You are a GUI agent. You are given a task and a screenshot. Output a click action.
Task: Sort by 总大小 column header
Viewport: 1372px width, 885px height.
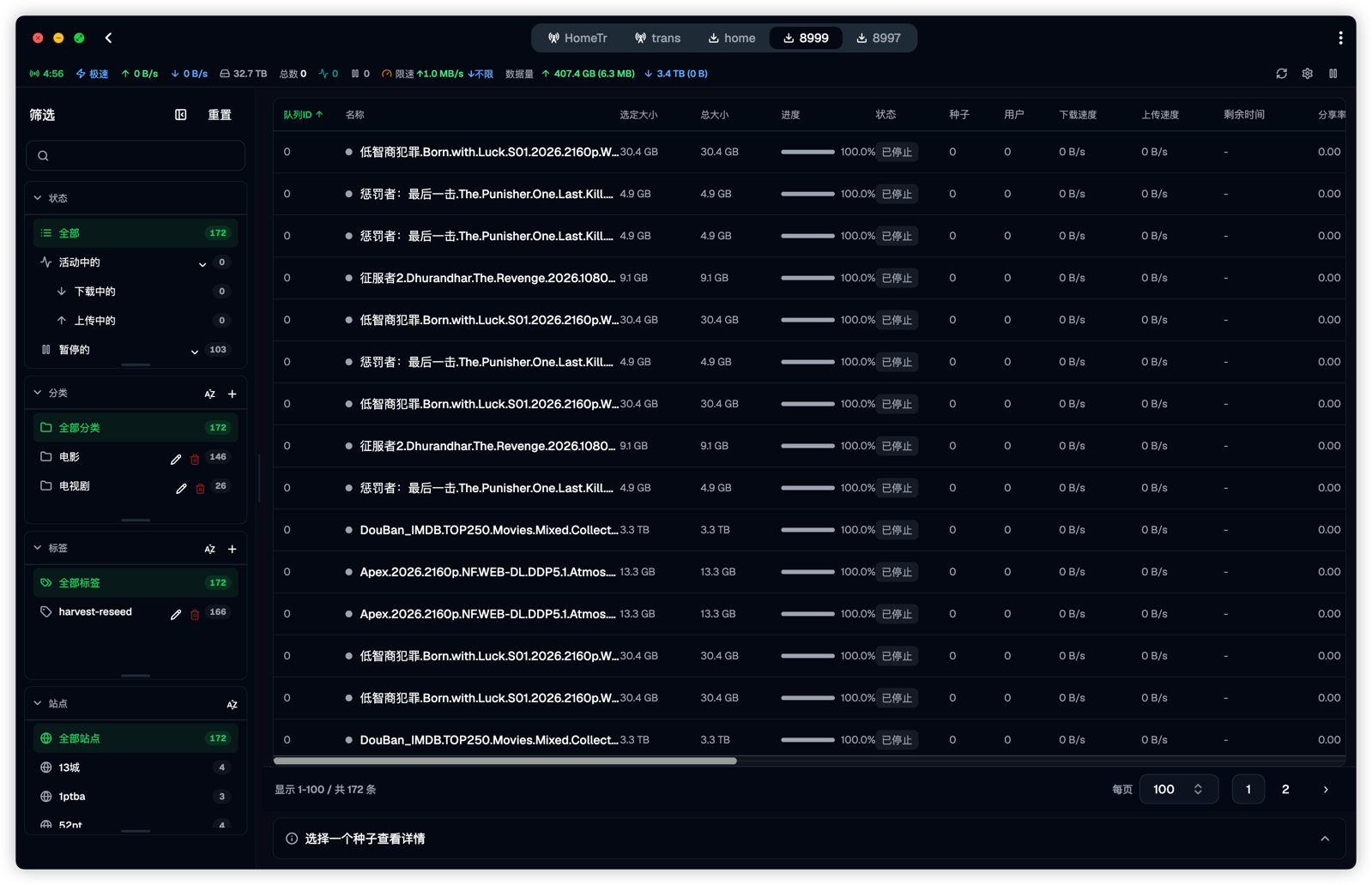click(x=714, y=114)
